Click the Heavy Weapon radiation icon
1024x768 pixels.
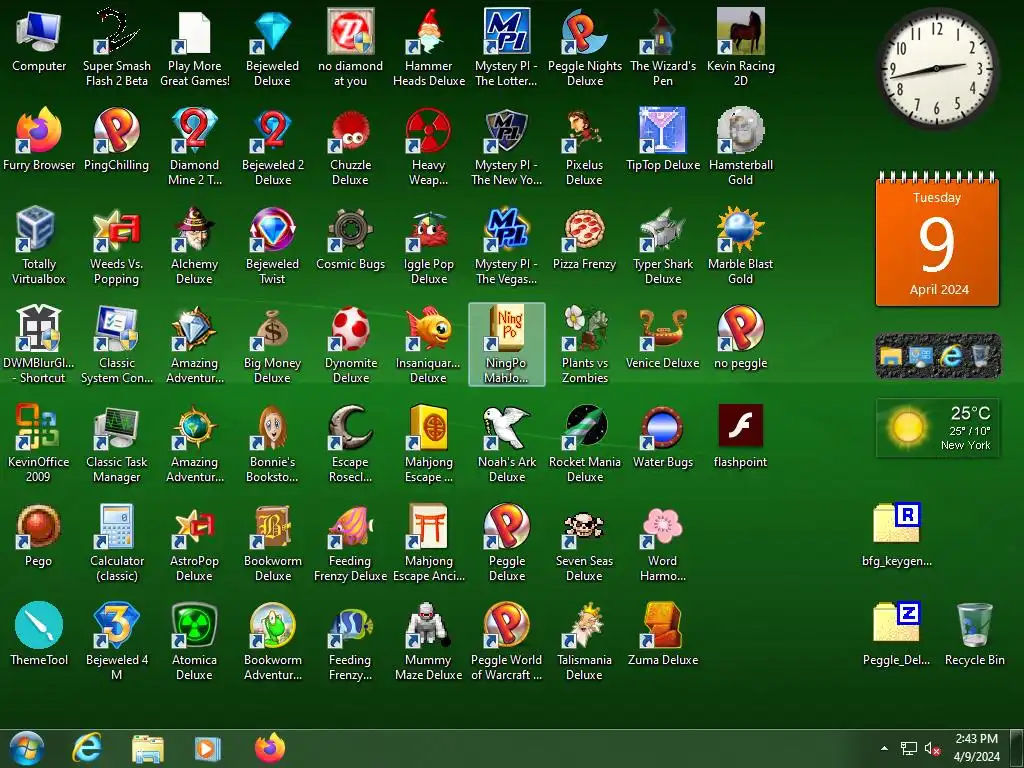428,131
